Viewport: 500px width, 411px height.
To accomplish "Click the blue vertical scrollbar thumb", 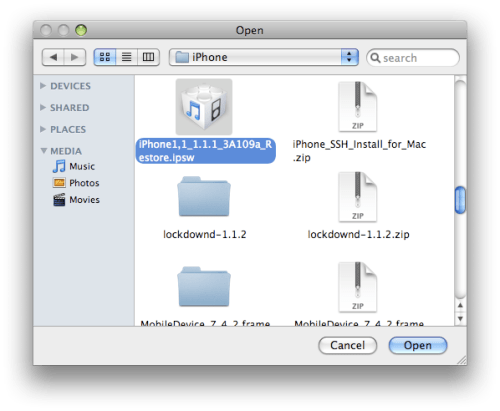I will (460, 200).
